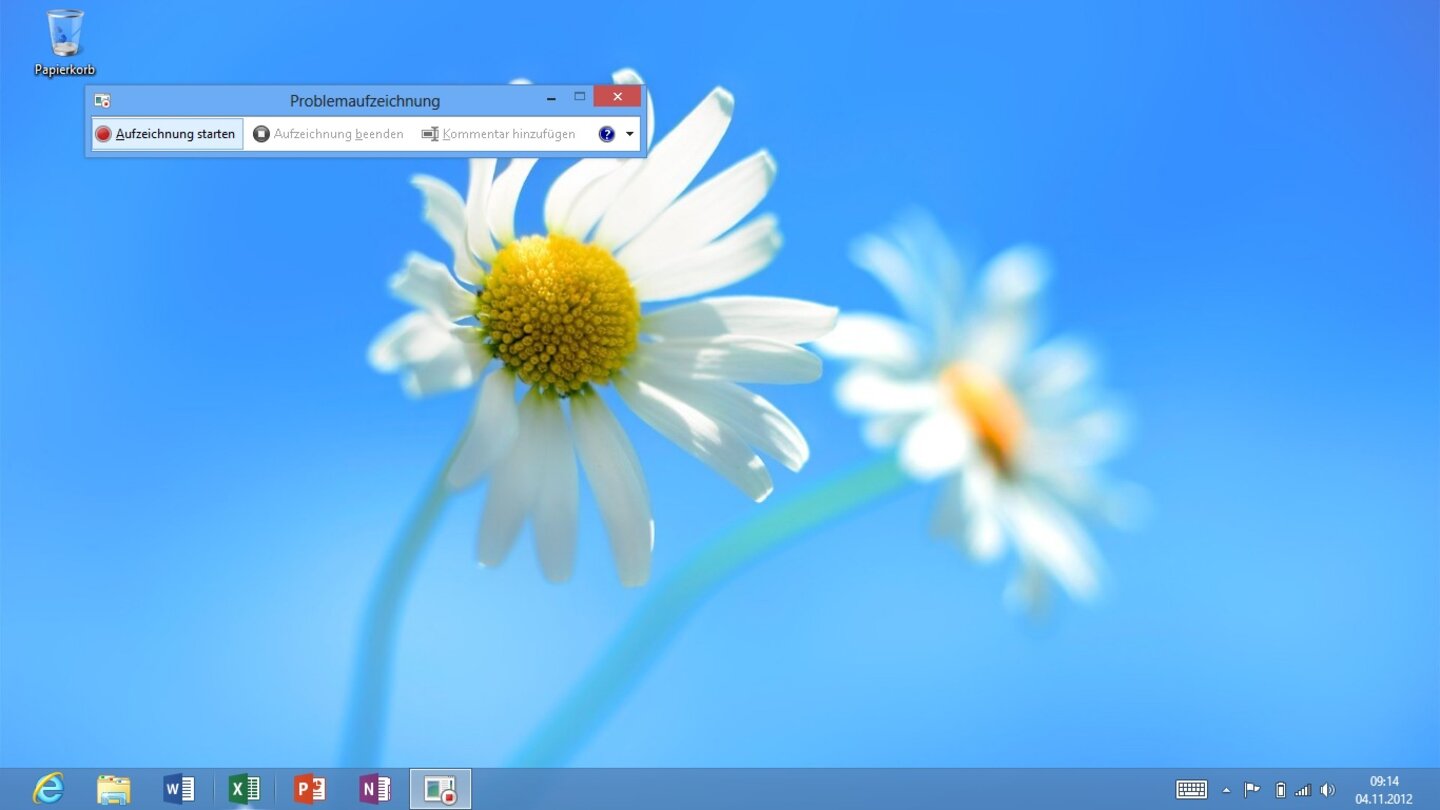Maximize the Problemaufzeichnung window
This screenshot has height=810, width=1440.
tap(579, 97)
